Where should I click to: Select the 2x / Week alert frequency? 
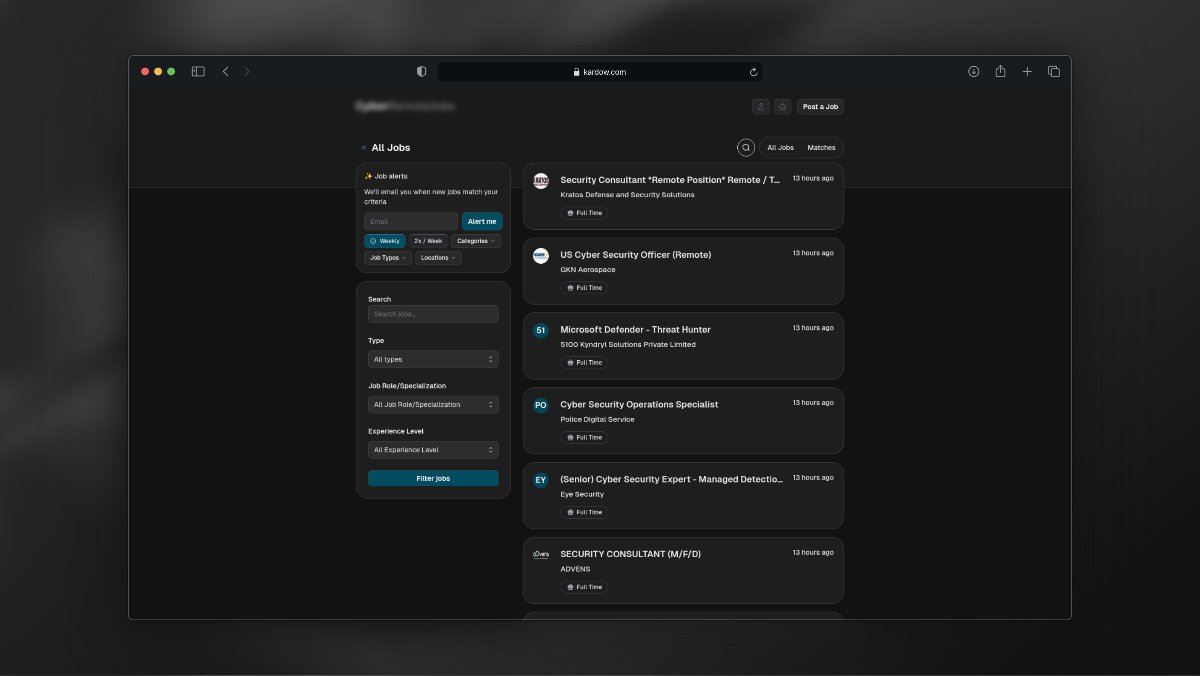pos(428,241)
